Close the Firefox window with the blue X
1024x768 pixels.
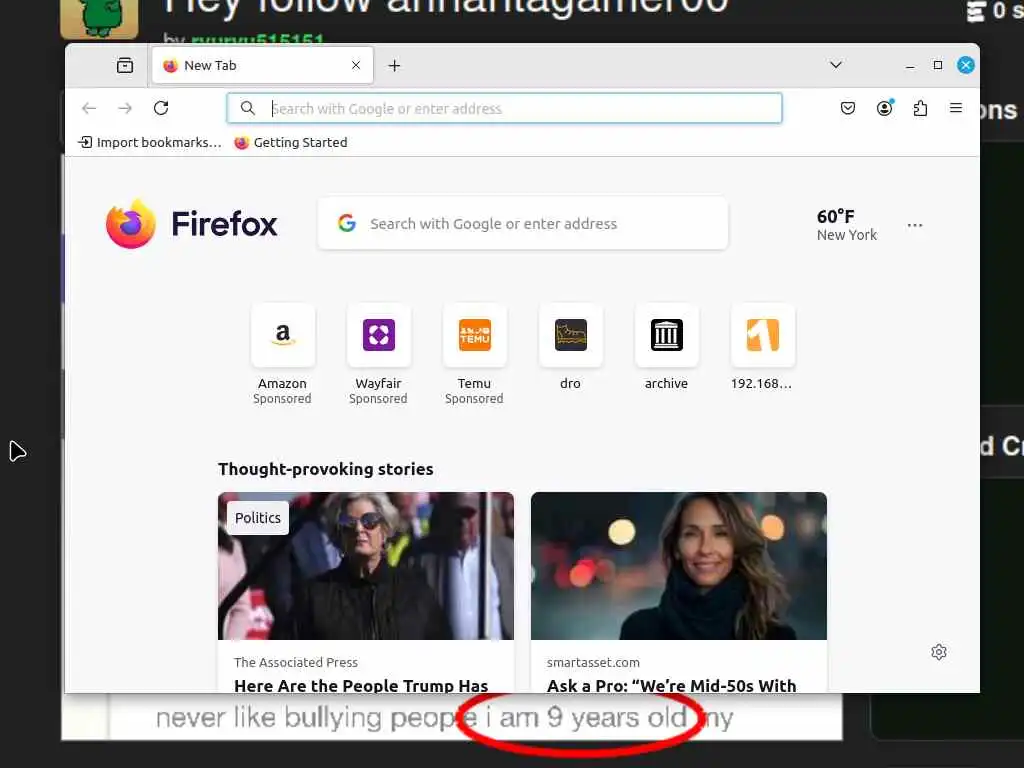click(966, 65)
